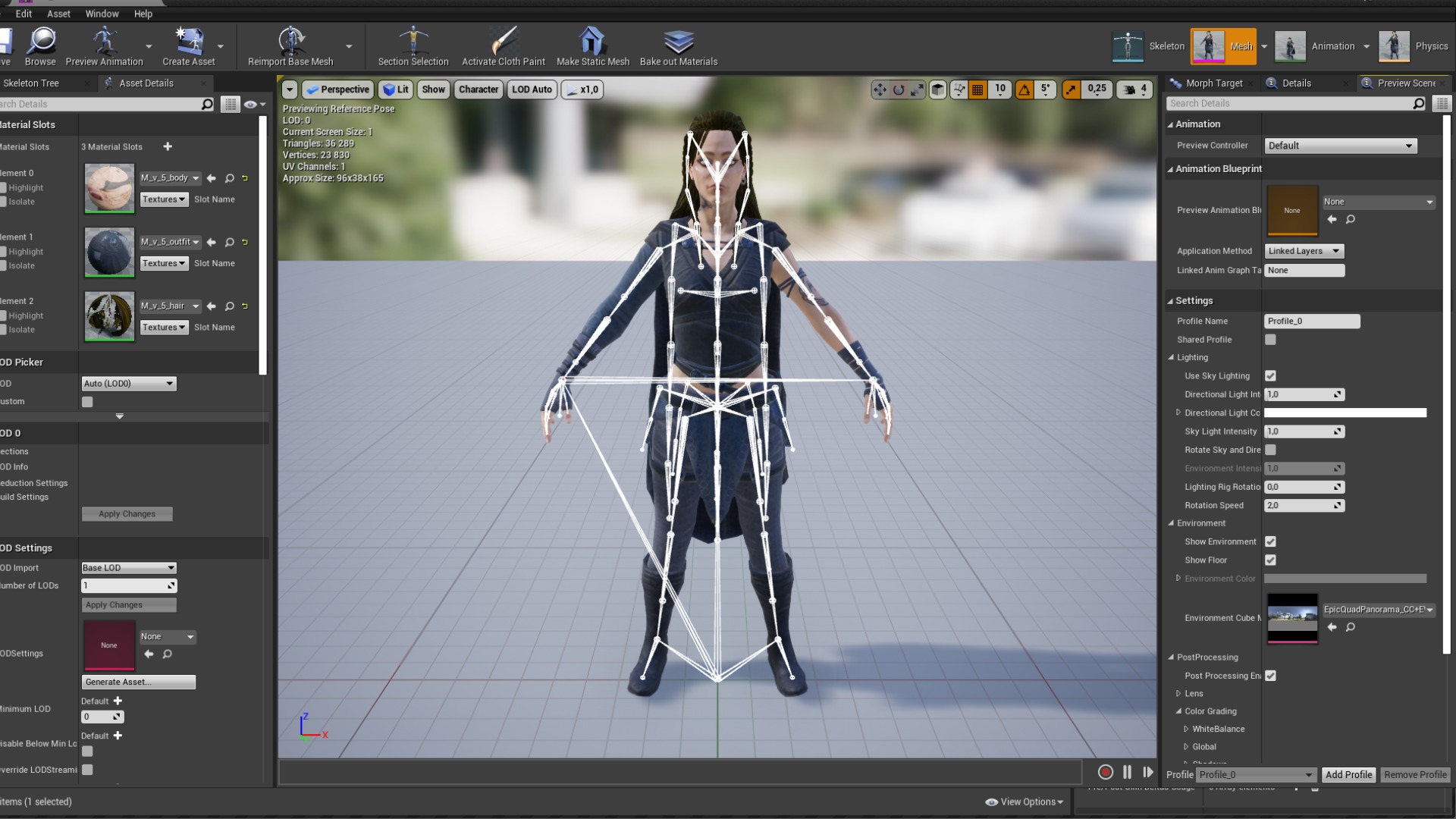Switch to Animation editor mode
The height and width of the screenshot is (819, 1456).
tap(1315, 46)
